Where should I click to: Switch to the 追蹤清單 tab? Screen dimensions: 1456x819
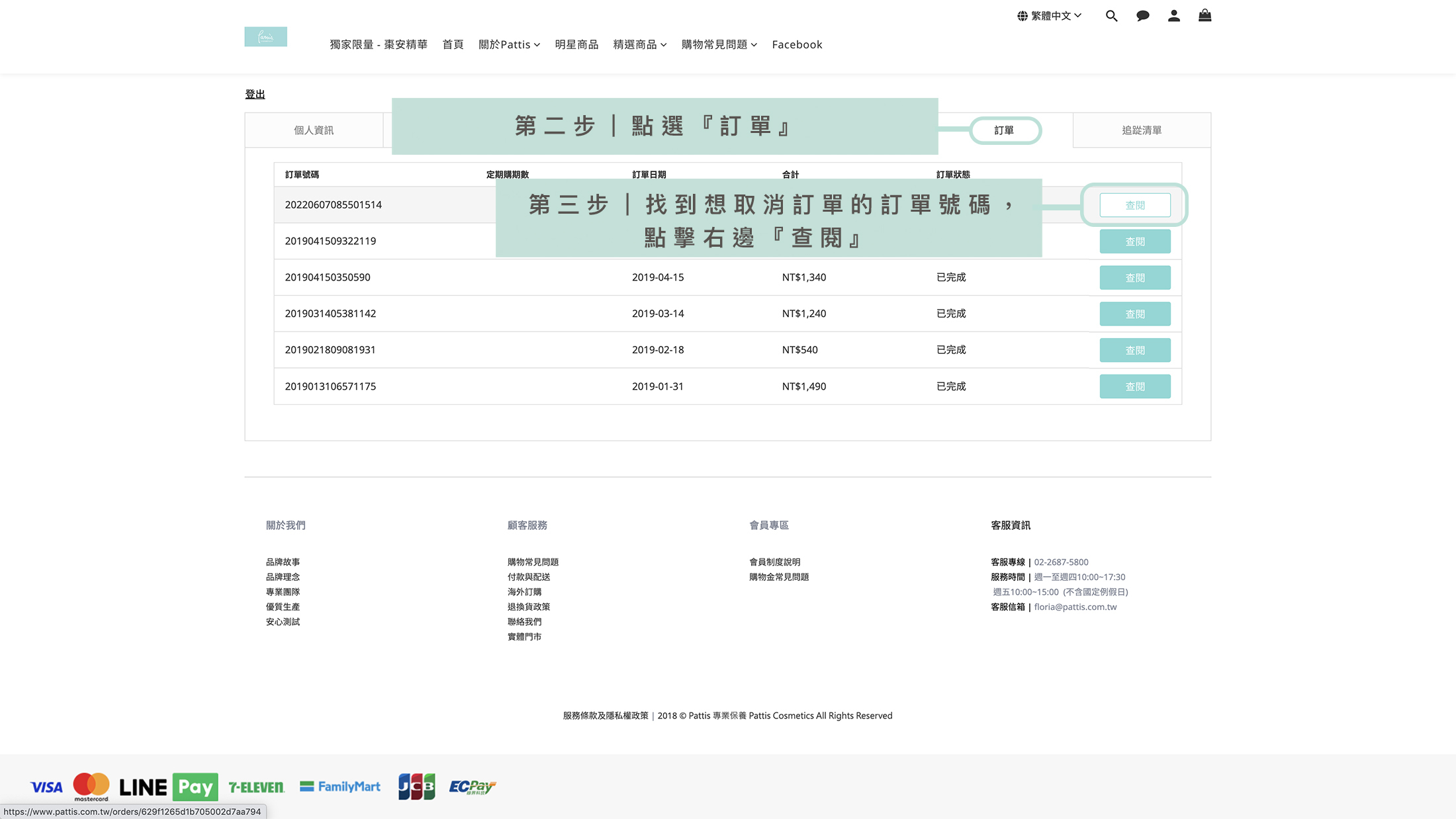1141,130
